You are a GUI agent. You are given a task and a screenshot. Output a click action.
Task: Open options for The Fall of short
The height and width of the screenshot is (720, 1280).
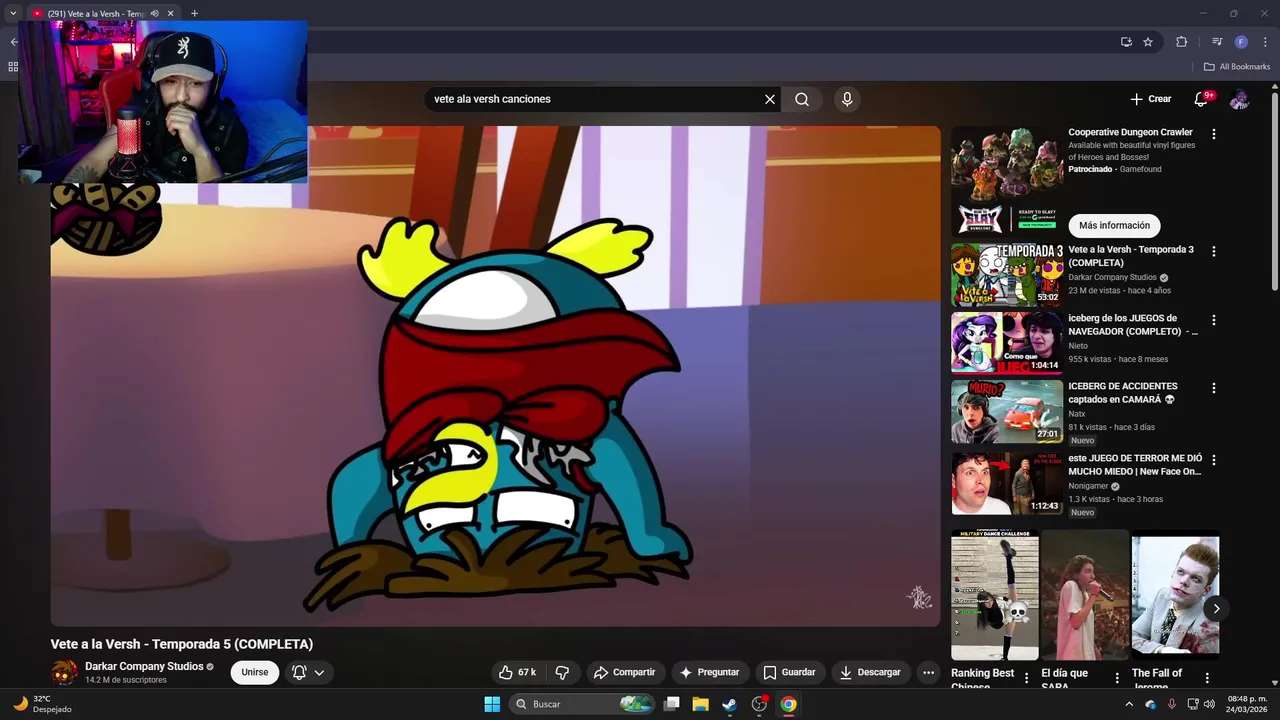1207,678
